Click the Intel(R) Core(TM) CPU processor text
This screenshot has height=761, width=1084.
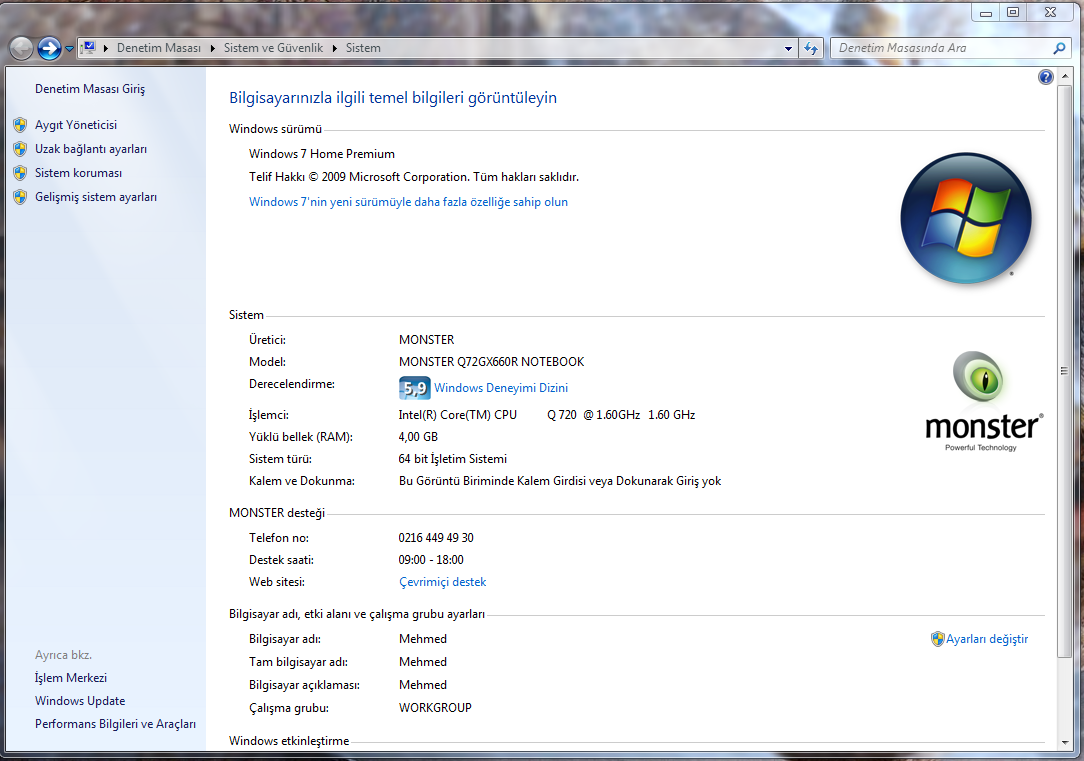(x=547, y=415)
